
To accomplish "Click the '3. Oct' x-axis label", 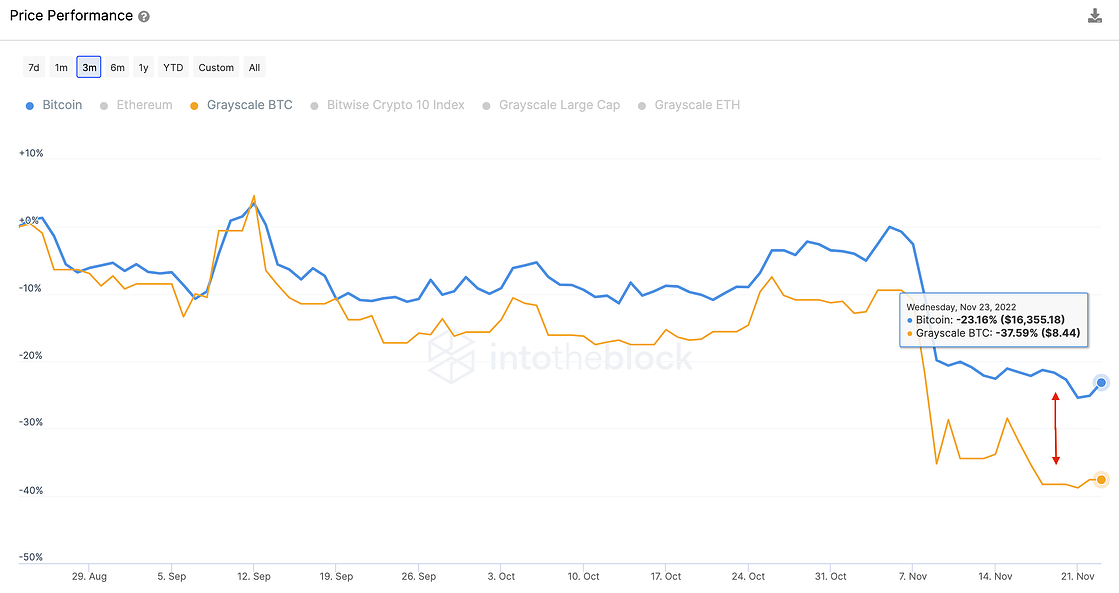I will [x=501, y=576].
